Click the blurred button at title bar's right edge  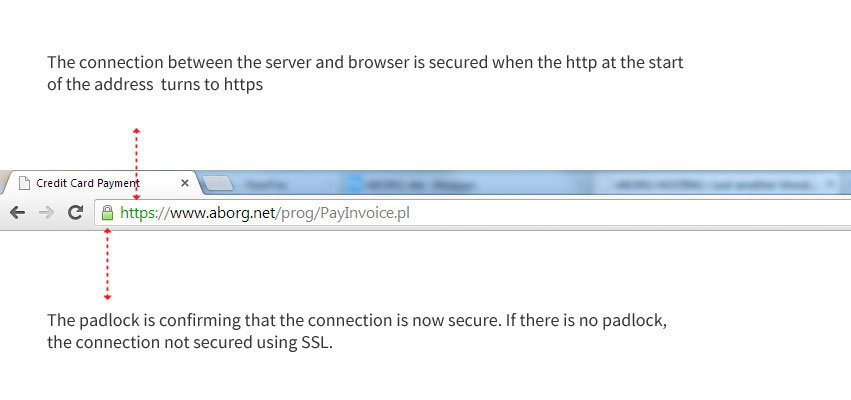[x=828, y=185]
